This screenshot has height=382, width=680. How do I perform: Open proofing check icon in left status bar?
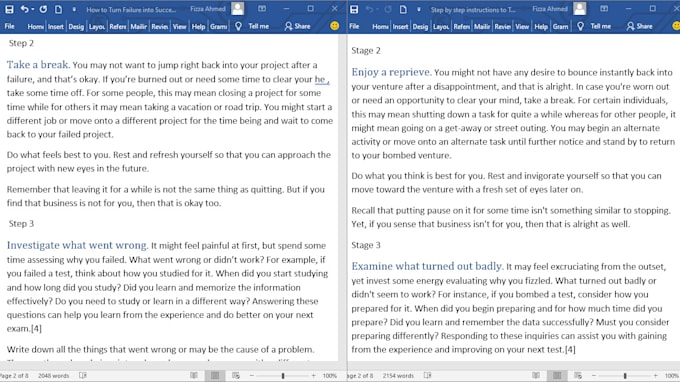tap(83, 375)
